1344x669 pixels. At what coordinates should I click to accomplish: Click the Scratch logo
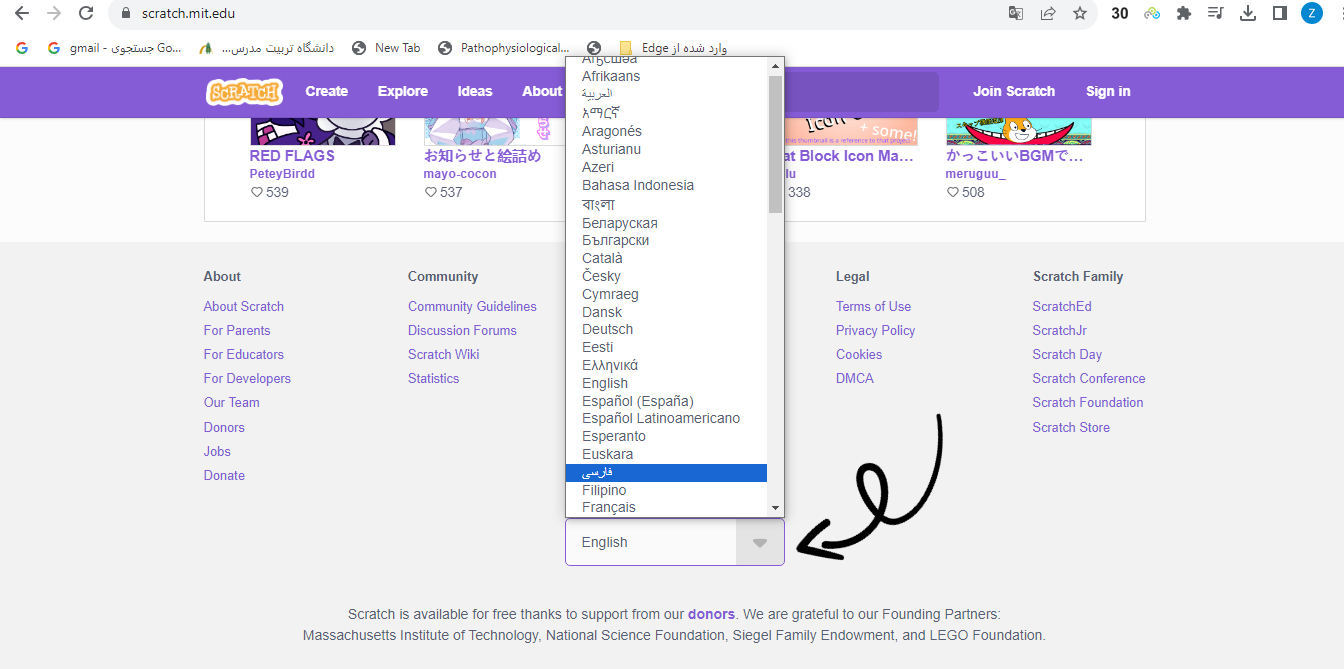pyautogui.click(x=244, y=91)
